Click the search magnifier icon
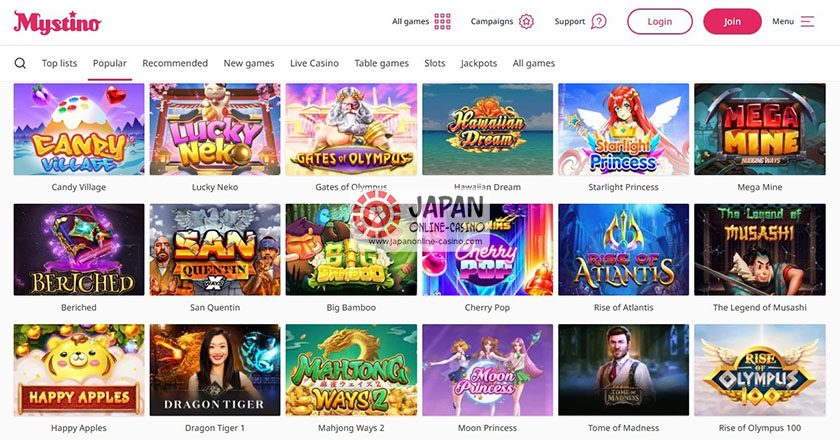 pyautogui.click(x=20, y=63)
